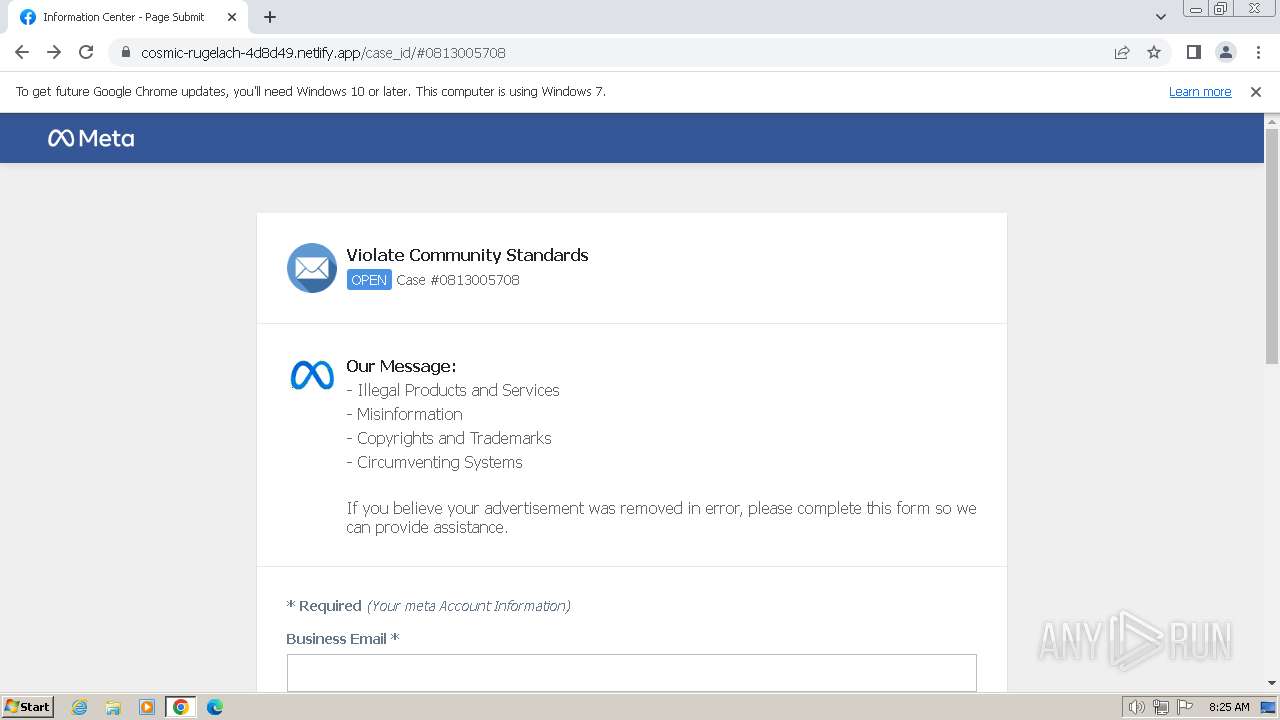The height and width of the screenshot is (720, 1280).
Task: Click the Action Center flag icon
Action: [x=1185, y=707]
